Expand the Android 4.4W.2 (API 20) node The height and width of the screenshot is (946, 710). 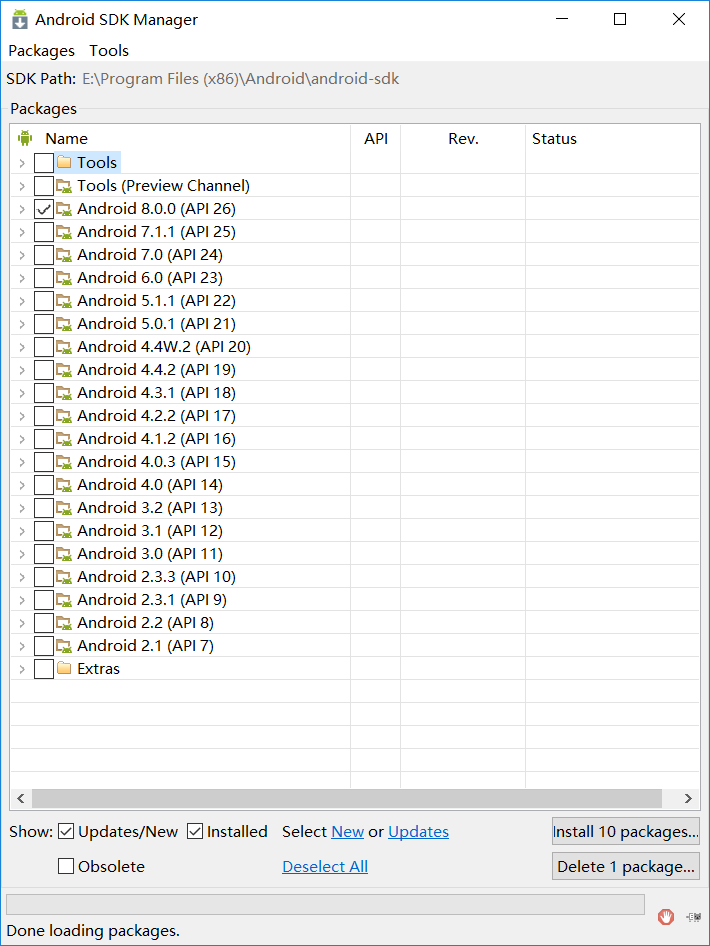coord(22,347)
